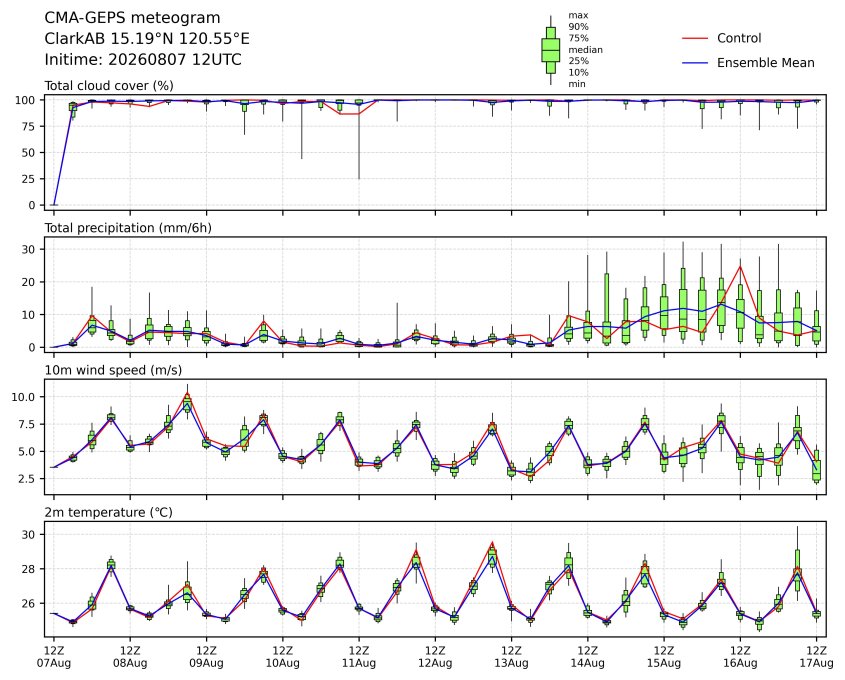Click the '90%' label in box-plot legend

coord(578,26)
